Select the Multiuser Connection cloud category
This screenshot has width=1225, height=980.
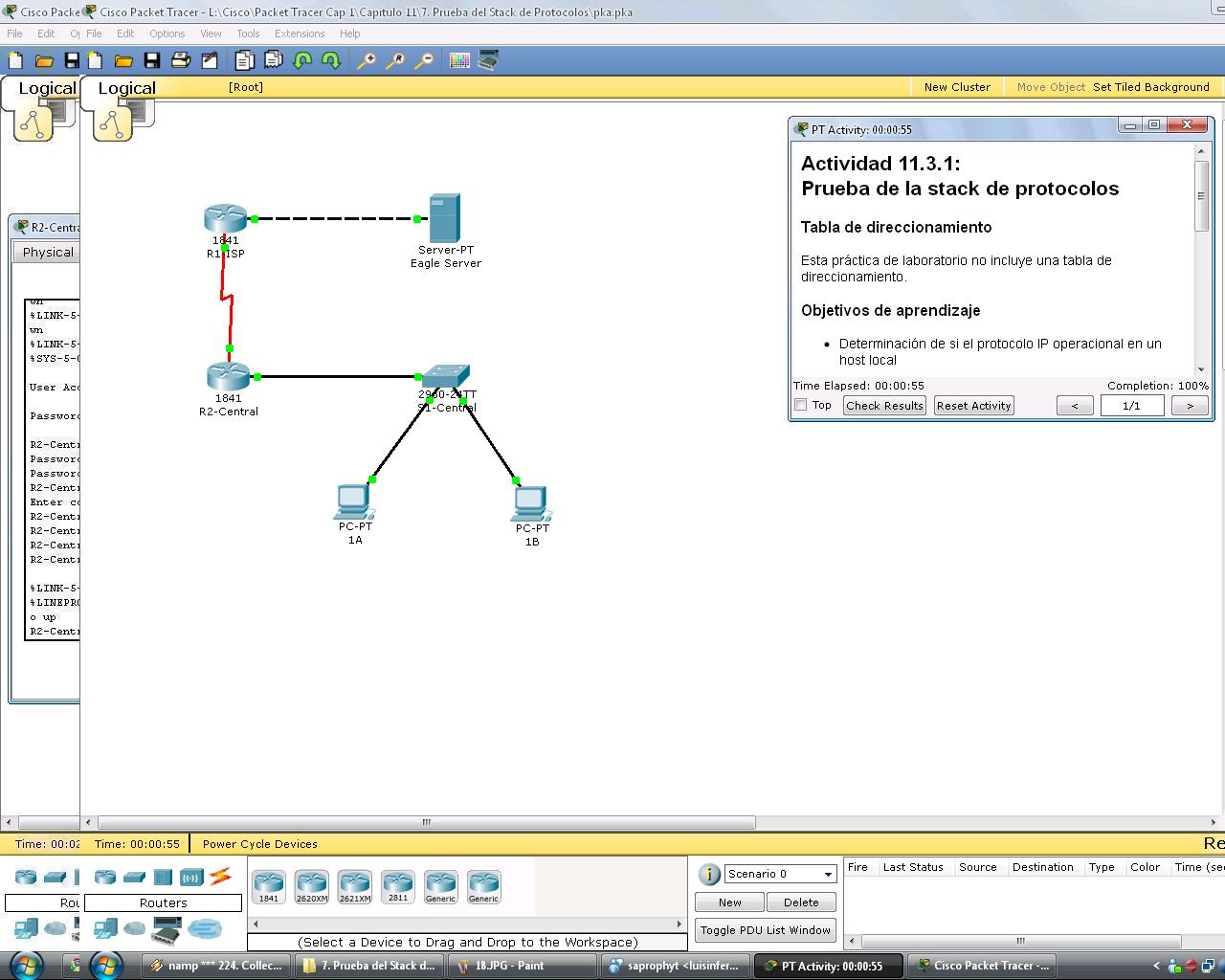point(205,928)
